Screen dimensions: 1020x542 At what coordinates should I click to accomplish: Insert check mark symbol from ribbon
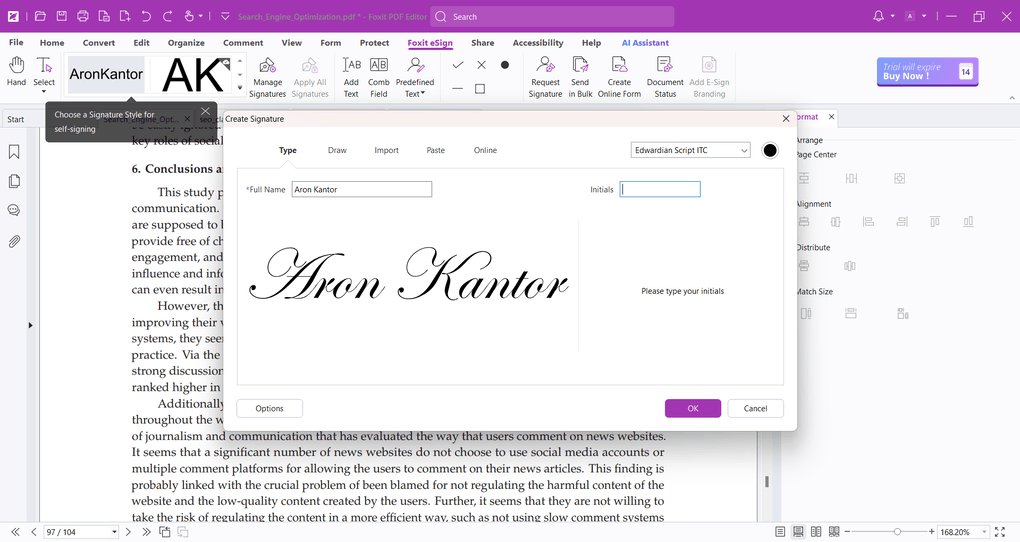457,65
